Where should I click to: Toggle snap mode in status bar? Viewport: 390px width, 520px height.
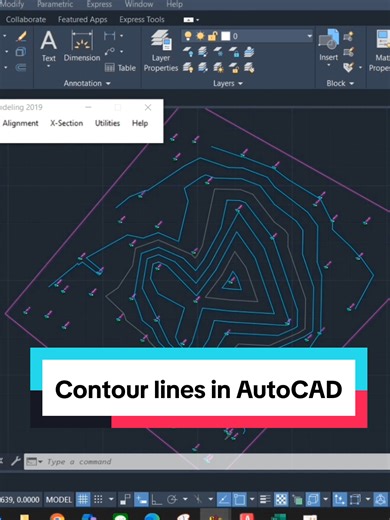point(98,499)
